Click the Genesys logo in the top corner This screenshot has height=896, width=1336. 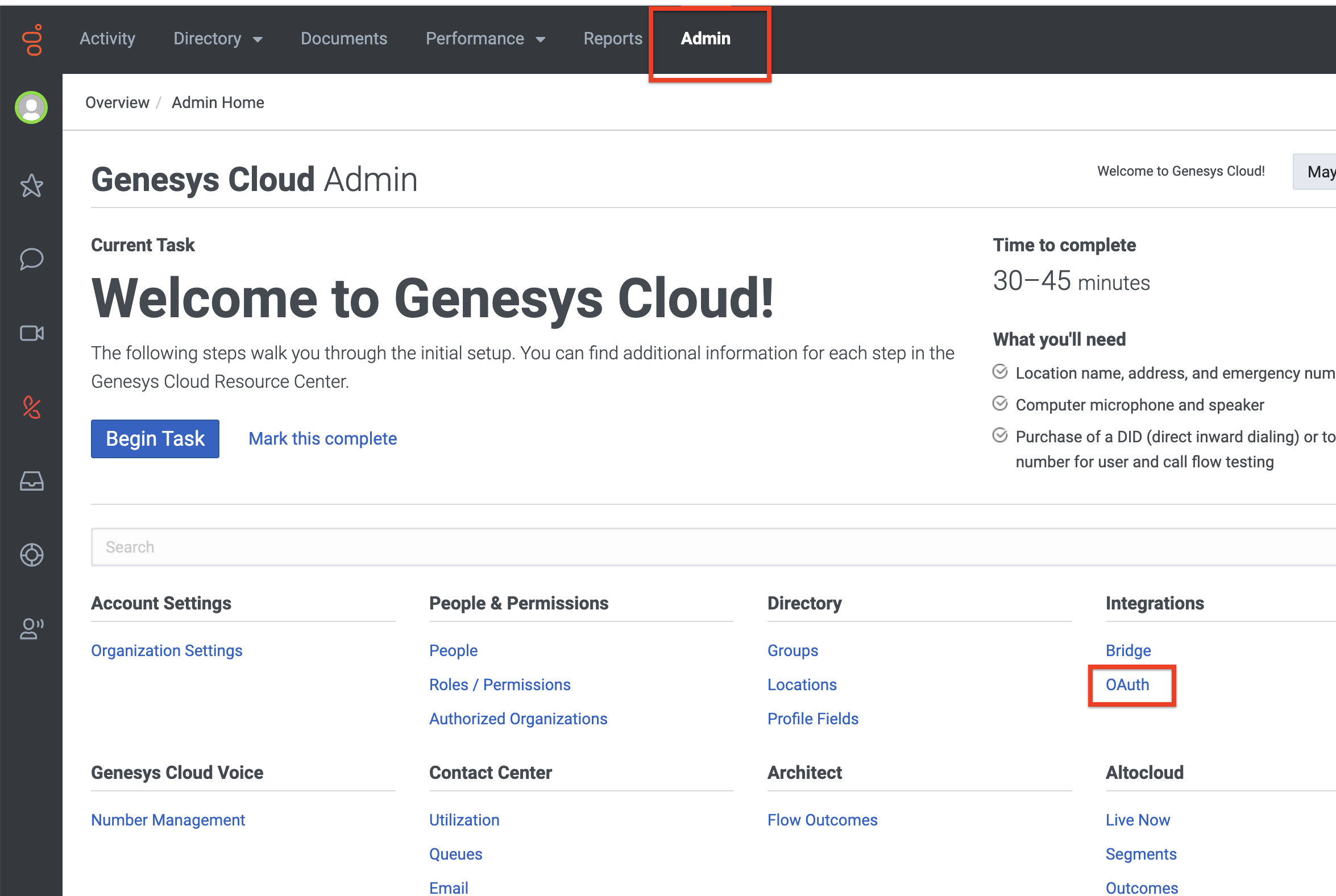pos(32,38)
